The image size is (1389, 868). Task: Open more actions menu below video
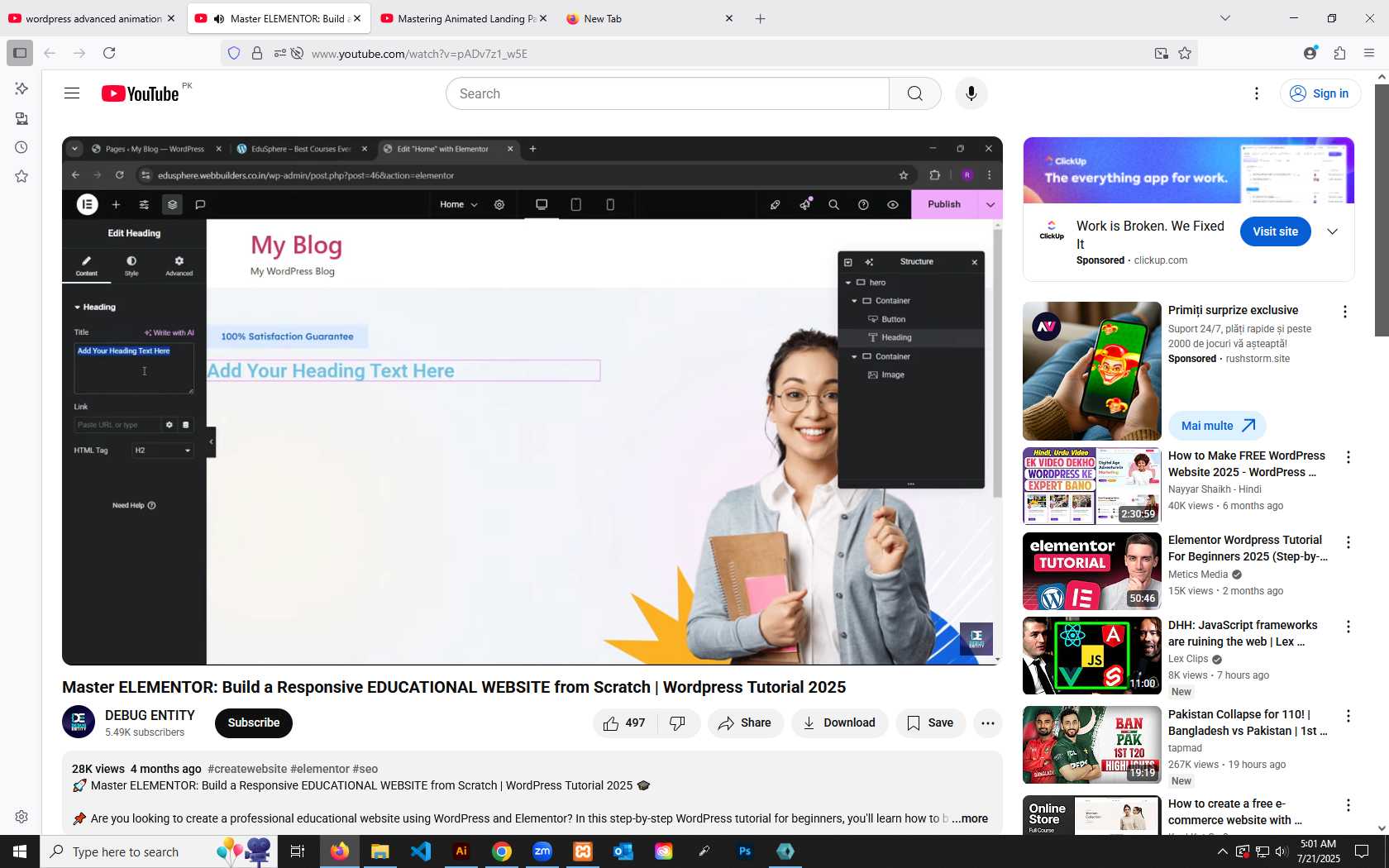point(987,723)
